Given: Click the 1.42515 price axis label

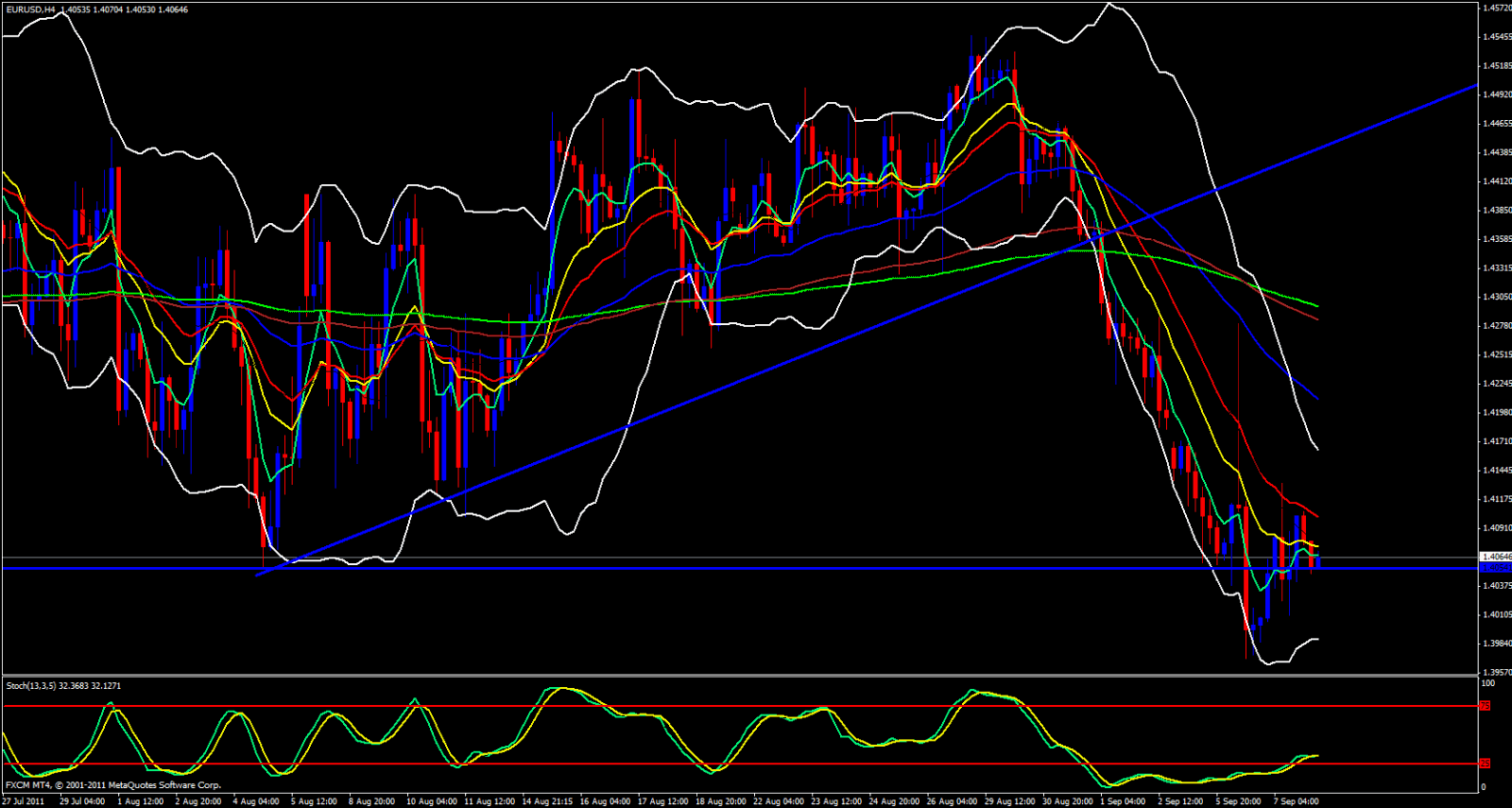Looking at the screenshot, I should point(1498,355).
